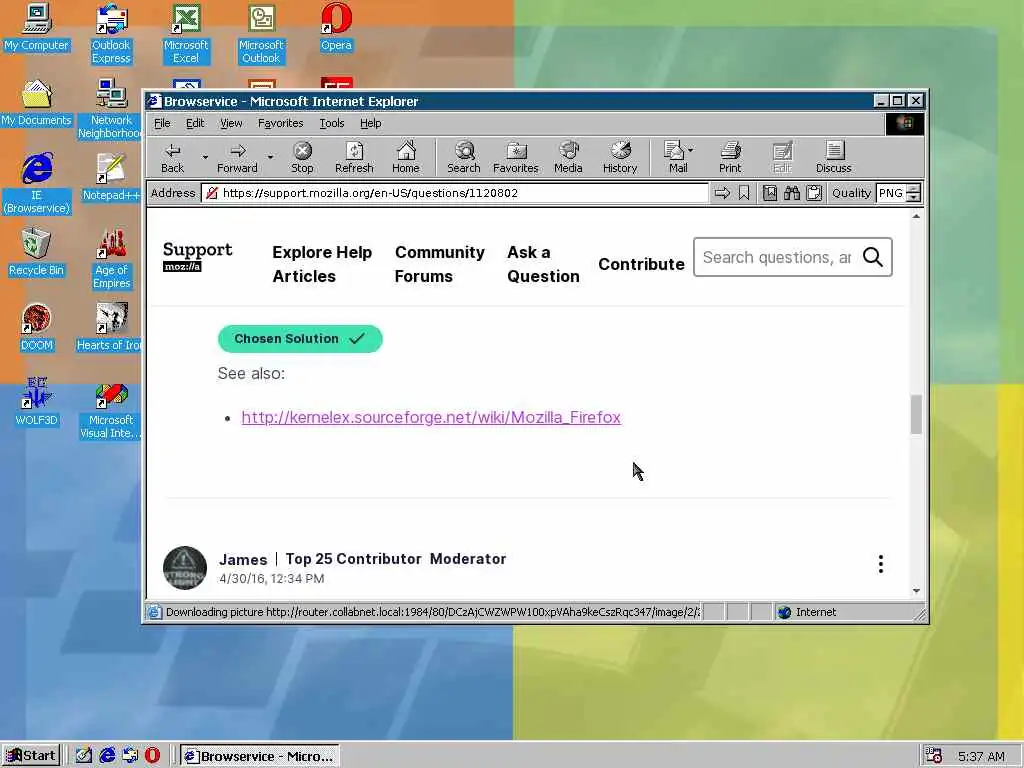
Task: Select the WOLF3D desktop icon
Action: point(37,402)
